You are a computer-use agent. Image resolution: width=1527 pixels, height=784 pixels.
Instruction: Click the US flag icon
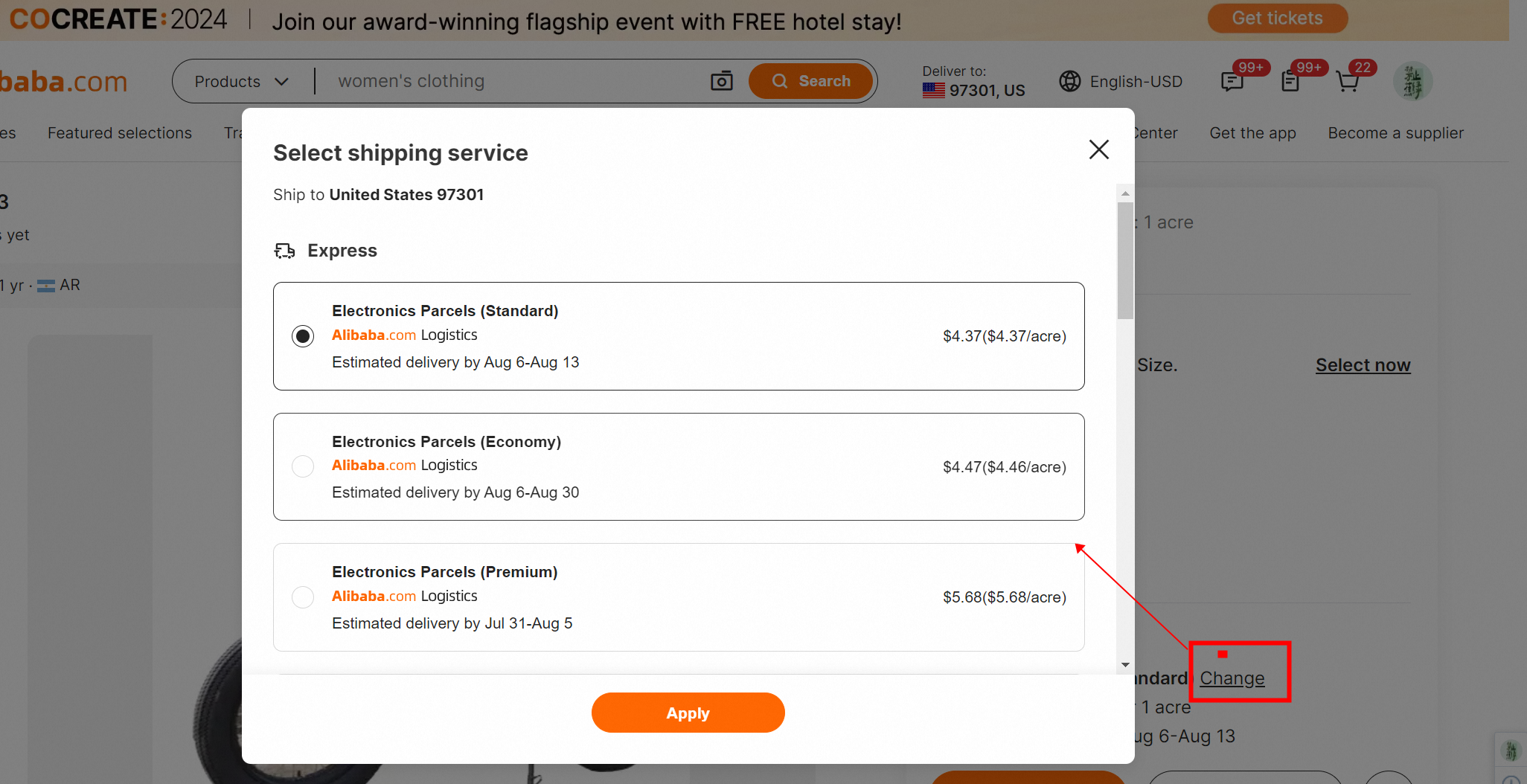tap(934, 90)
